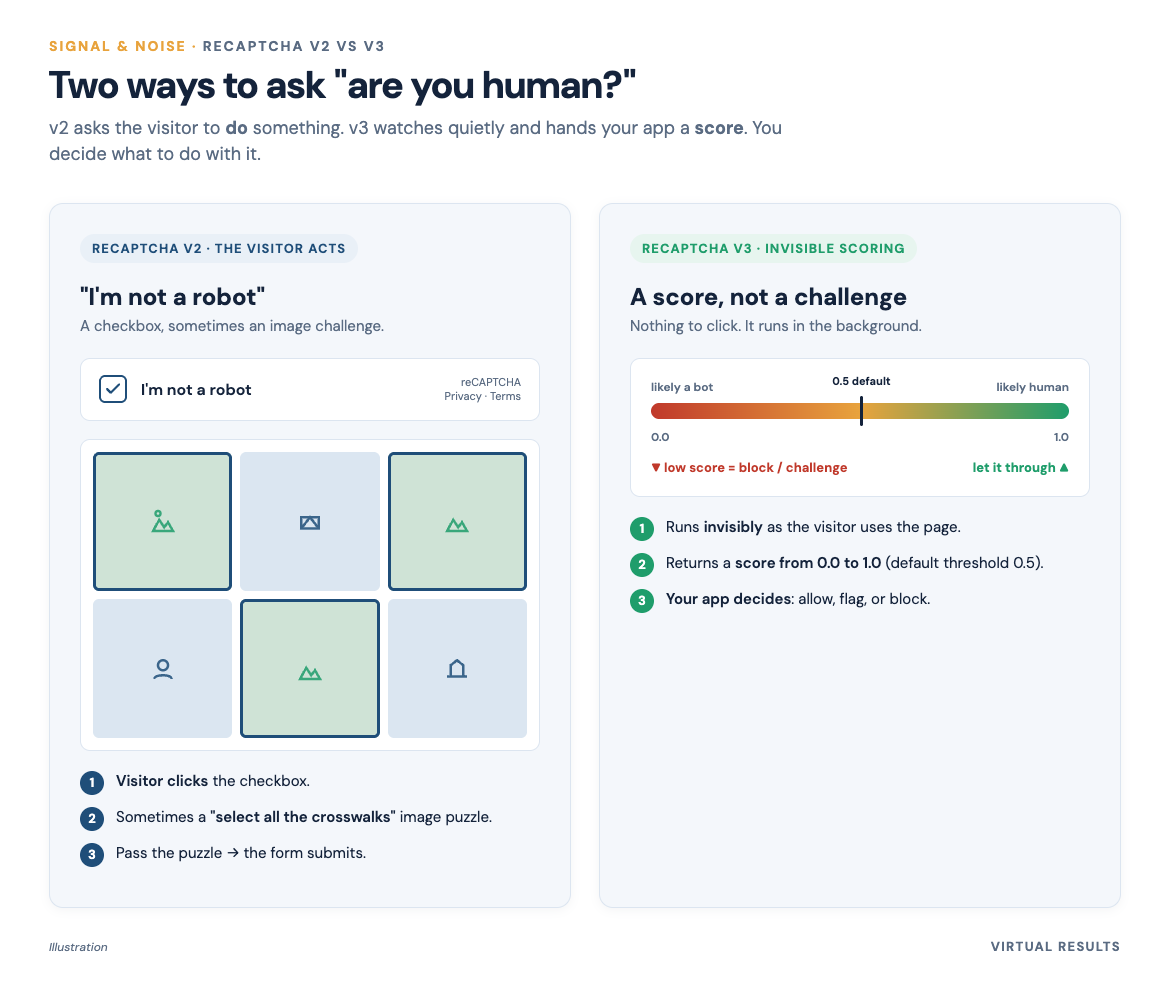The image size is (1170, 992).
Task: Click the "0.5 default" label
Action: click(861, 381)
